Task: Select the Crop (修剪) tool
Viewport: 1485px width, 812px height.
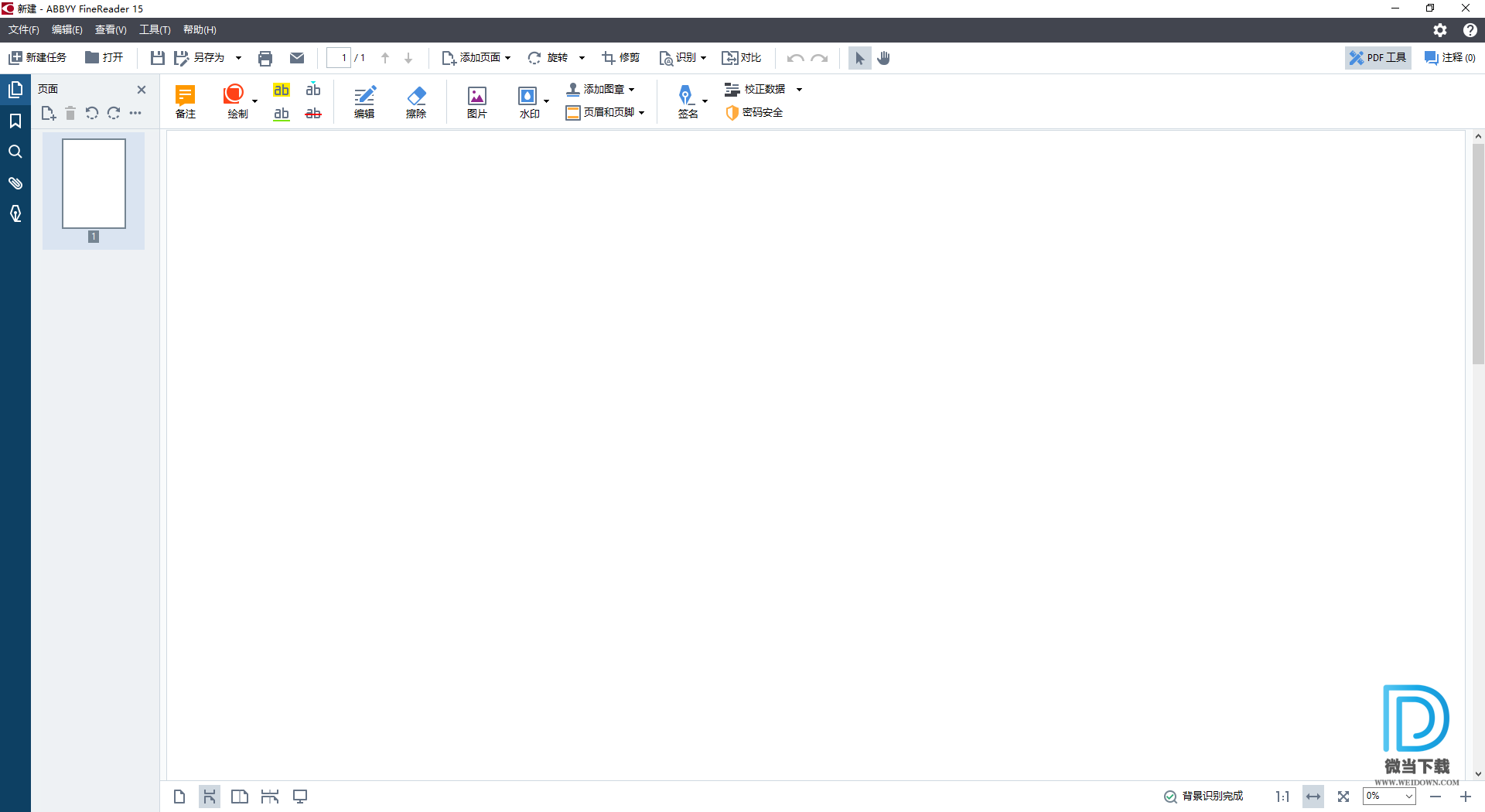Action: coord(620,58)
